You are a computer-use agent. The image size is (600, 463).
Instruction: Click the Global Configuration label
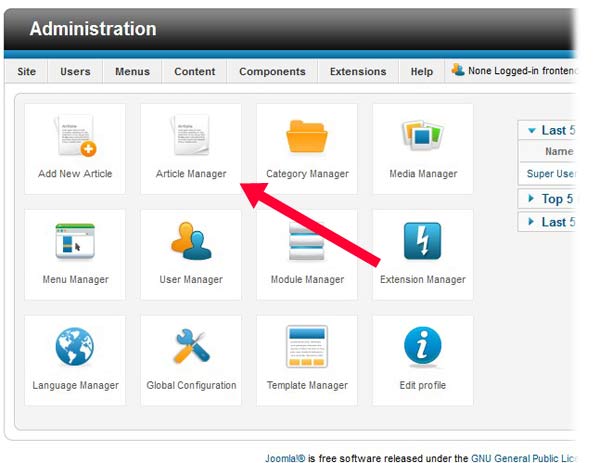(x=191, y=385)
